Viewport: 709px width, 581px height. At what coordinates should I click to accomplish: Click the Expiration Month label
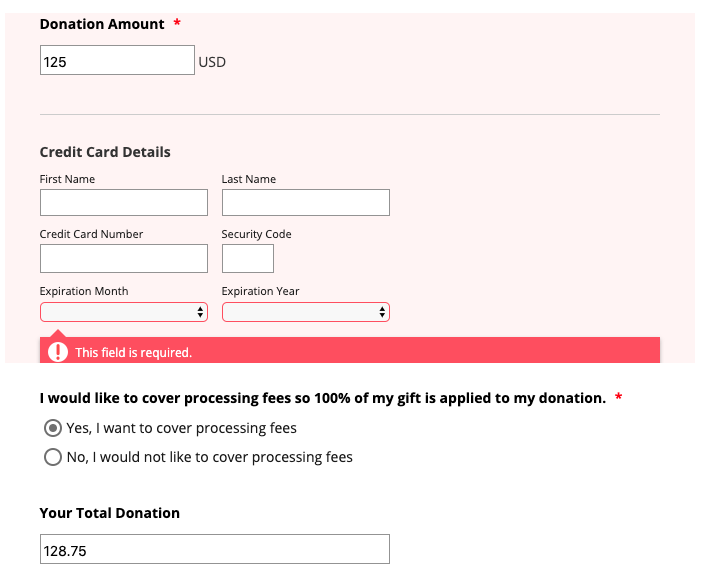pyautogui.click(x=84, y=291)
